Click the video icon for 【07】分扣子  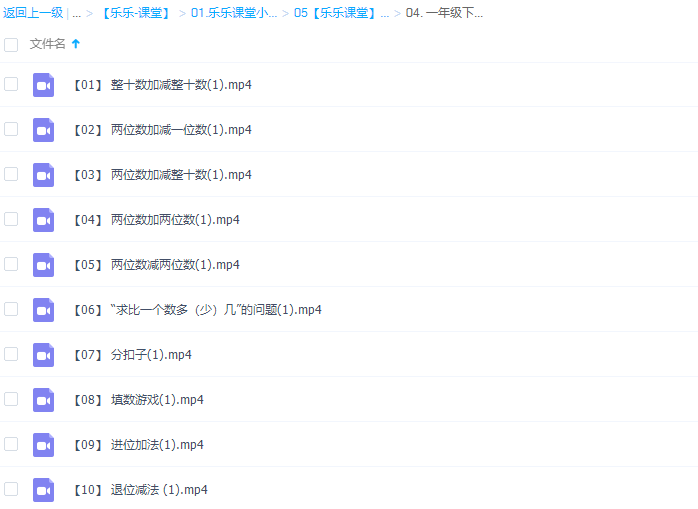coord(43,355)
